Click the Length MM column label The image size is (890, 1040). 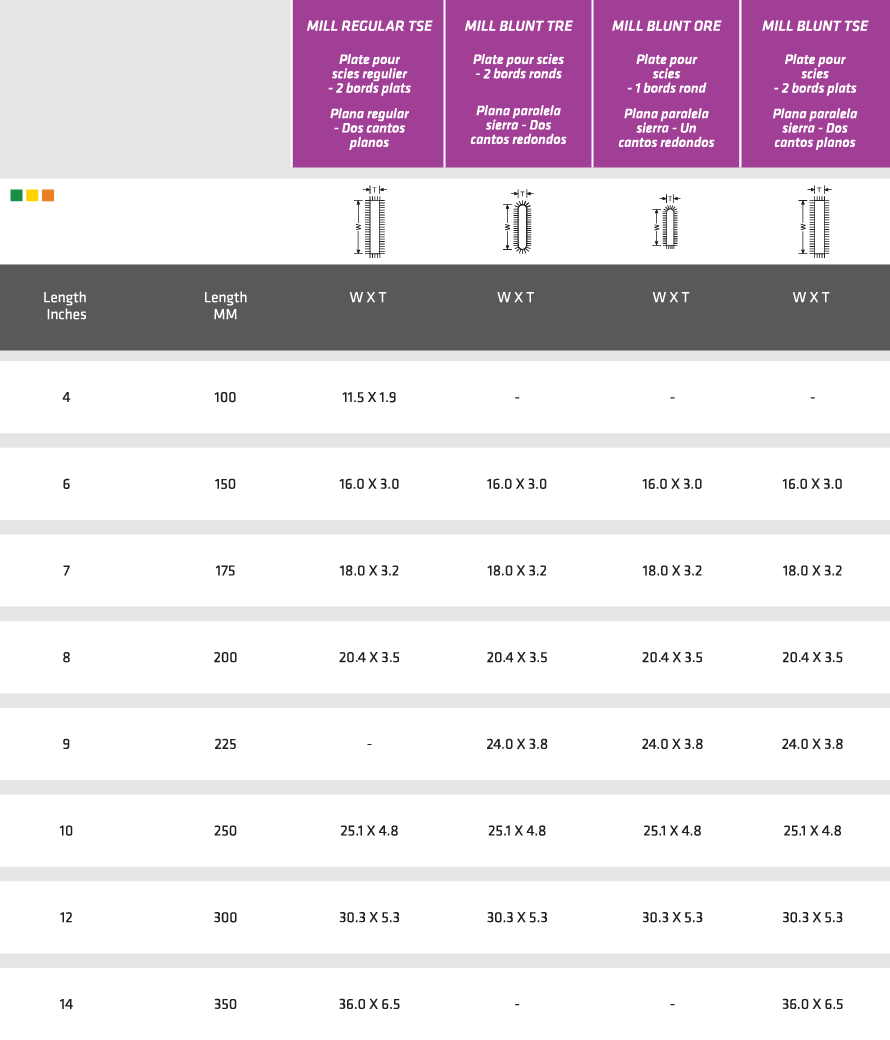pos(225,306)
